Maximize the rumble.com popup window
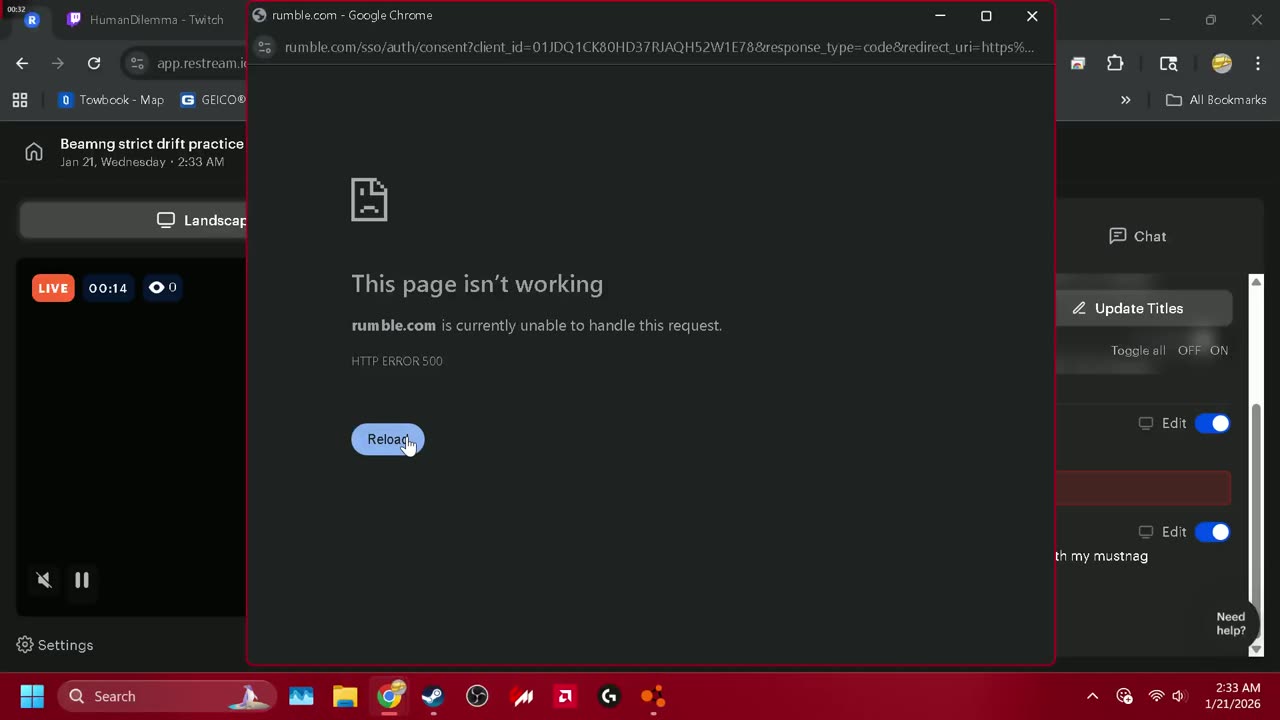 tap(986, 16)
